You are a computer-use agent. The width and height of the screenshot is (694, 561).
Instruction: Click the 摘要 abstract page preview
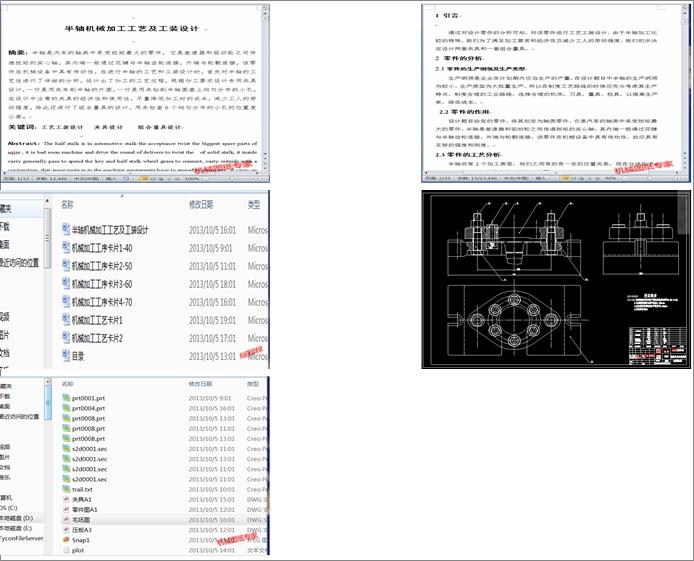(135, 92)
